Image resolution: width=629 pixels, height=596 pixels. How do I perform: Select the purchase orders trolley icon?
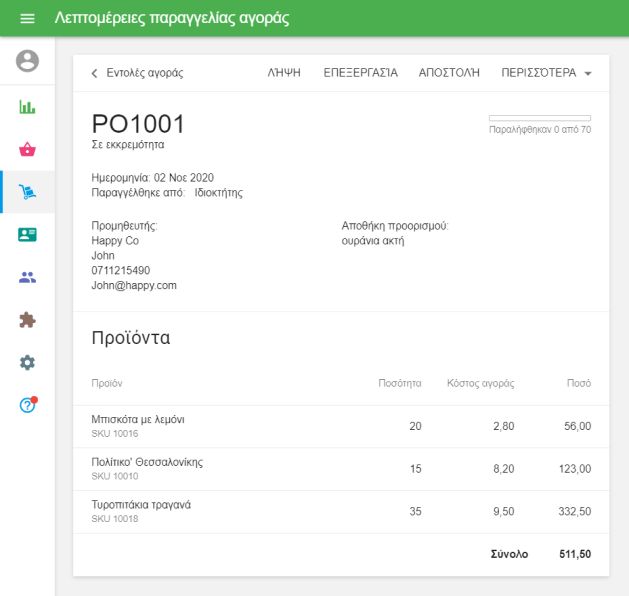click(x=27, y=192)
